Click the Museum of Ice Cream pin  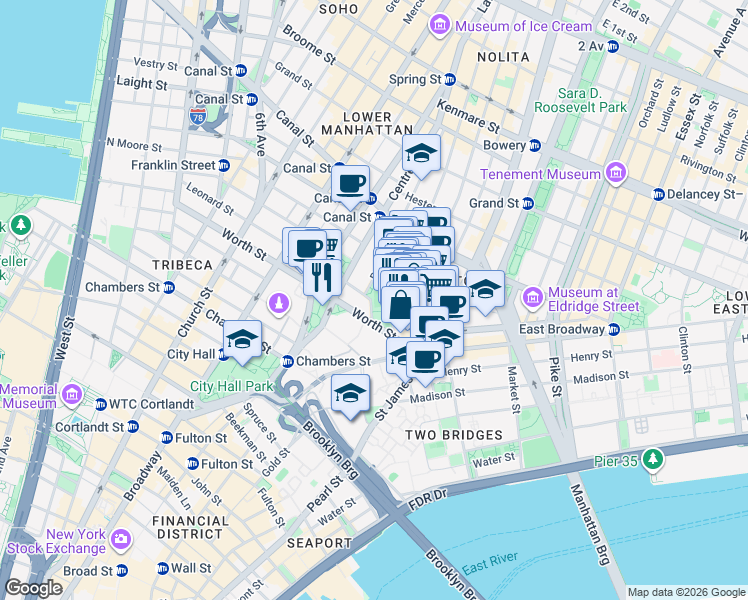click(439, 25)
